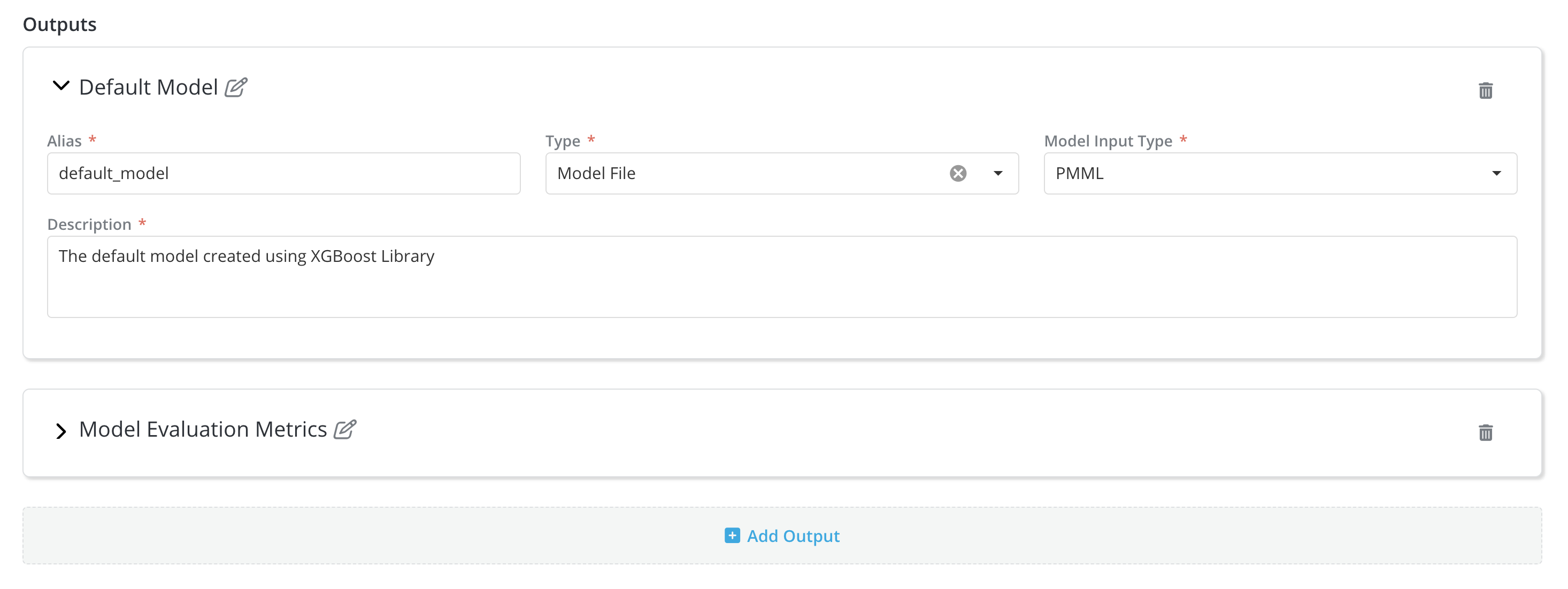Click the pencil icon beside Default Model
Viewport: 1568px width, 589px height.
click(x=235, y=88)
